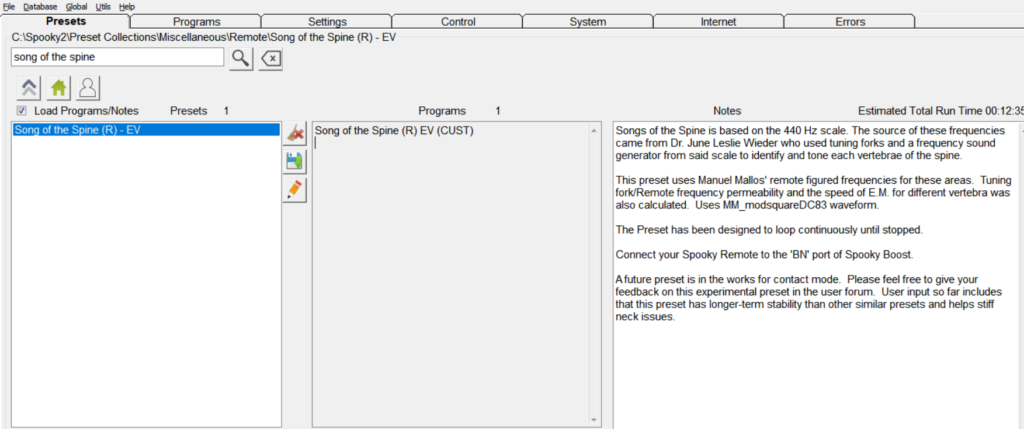Open the Control tab
1024x429 pixels.
click(457, 21)
